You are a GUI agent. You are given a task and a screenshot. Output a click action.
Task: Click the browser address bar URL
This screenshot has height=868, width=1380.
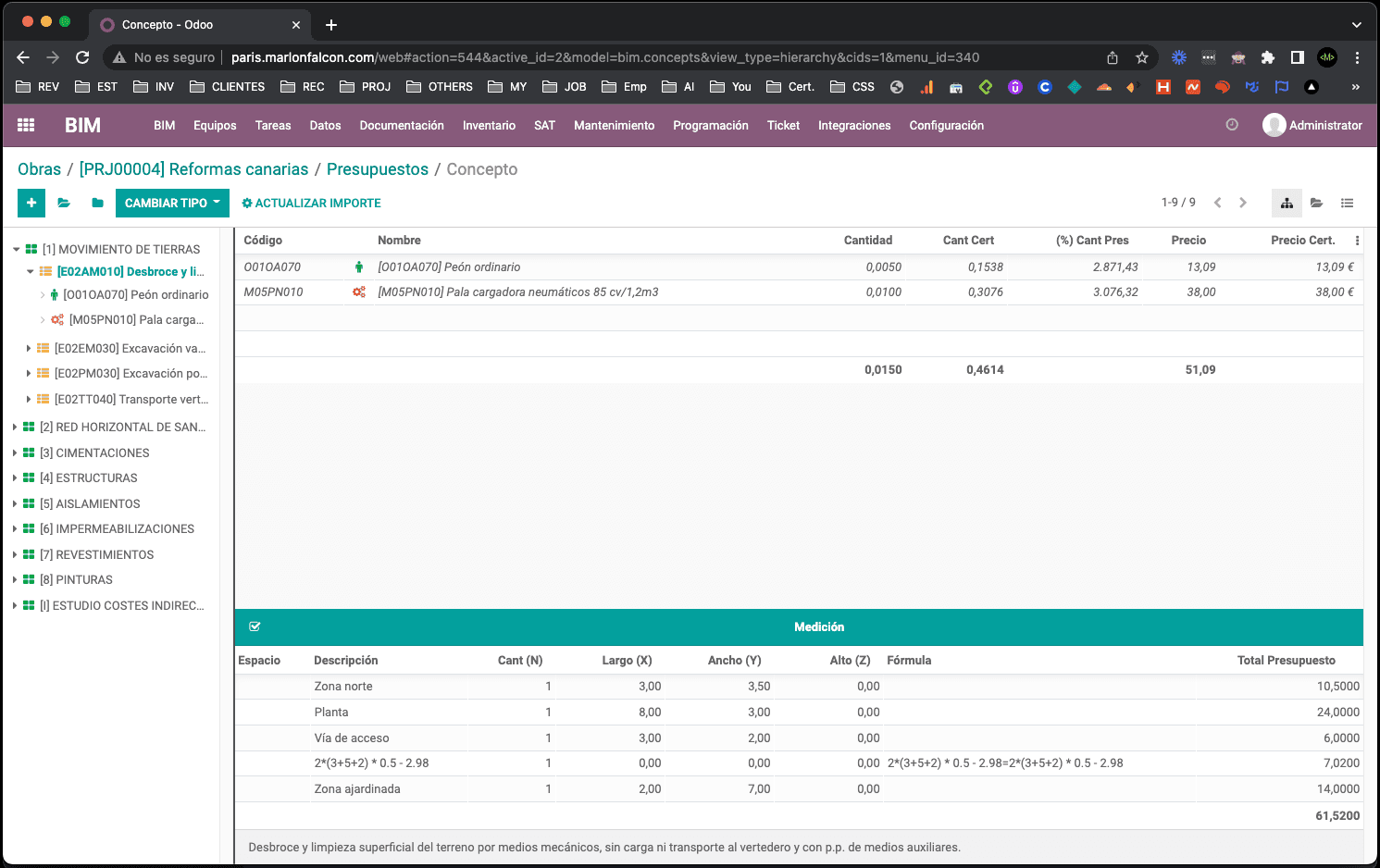pyautogui.click(x=605, y=57)
